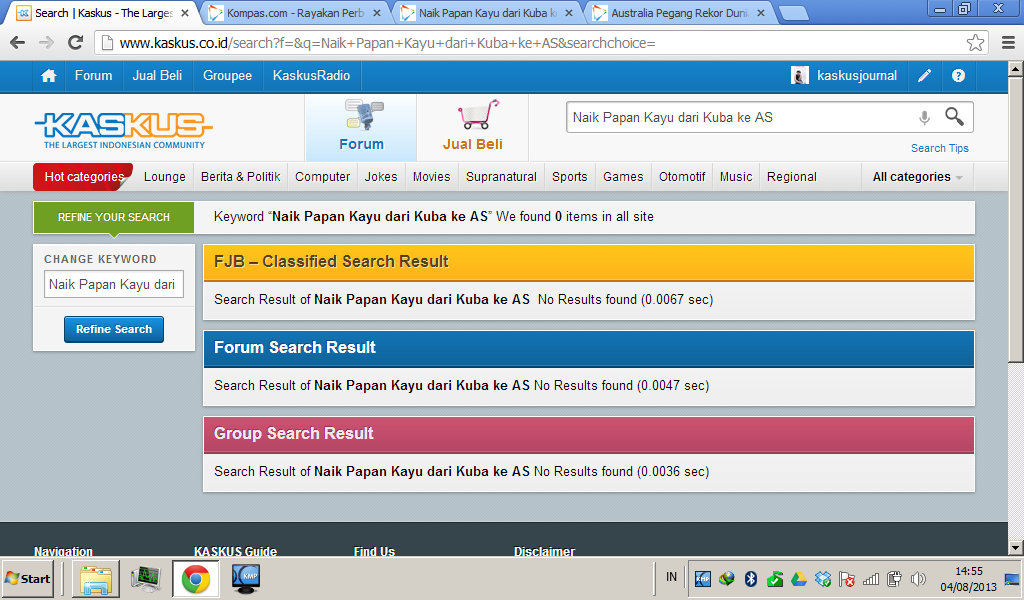Image resolution: width=1024 pixels, height=600 pixels.
Task: Open the Games category
Action: [623, 177]
